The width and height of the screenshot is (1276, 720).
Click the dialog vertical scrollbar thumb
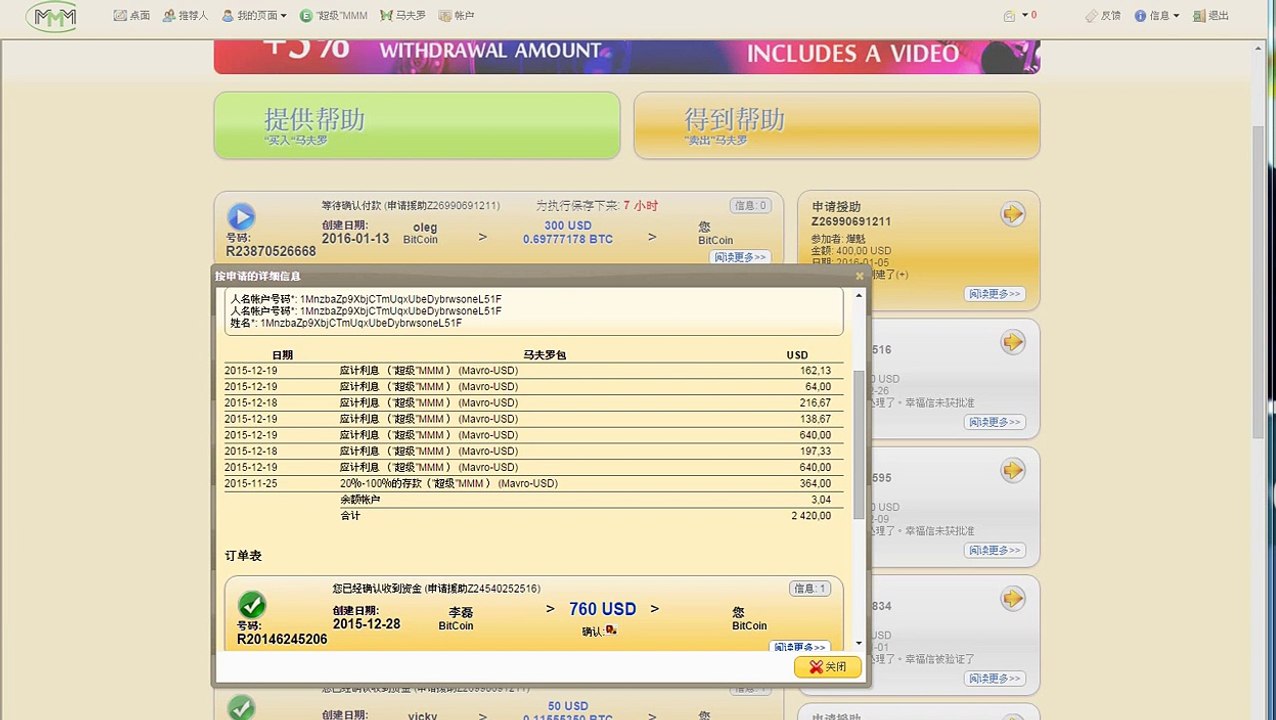(x=858, y=444)
